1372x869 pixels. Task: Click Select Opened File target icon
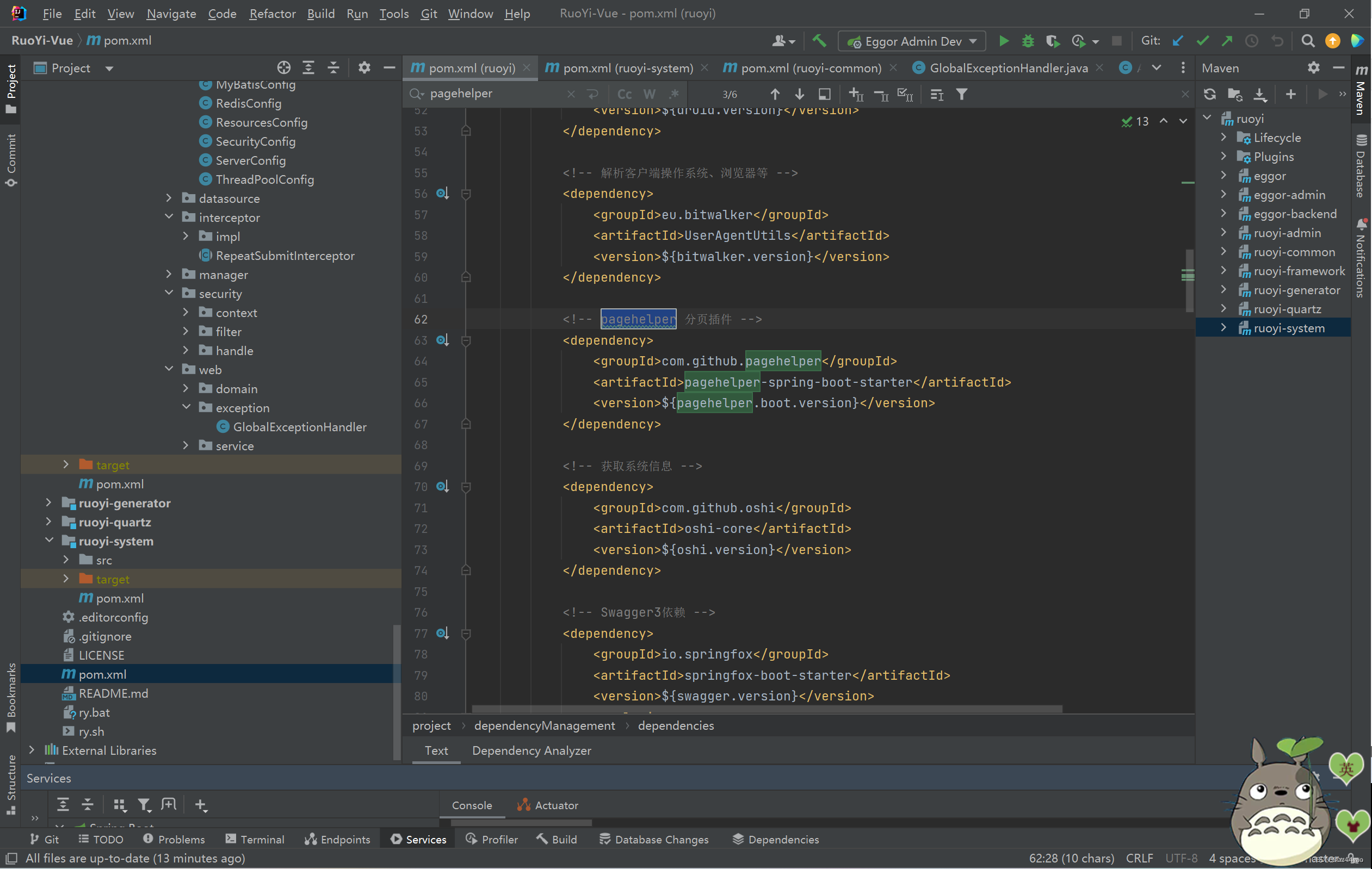click(283, 69)
